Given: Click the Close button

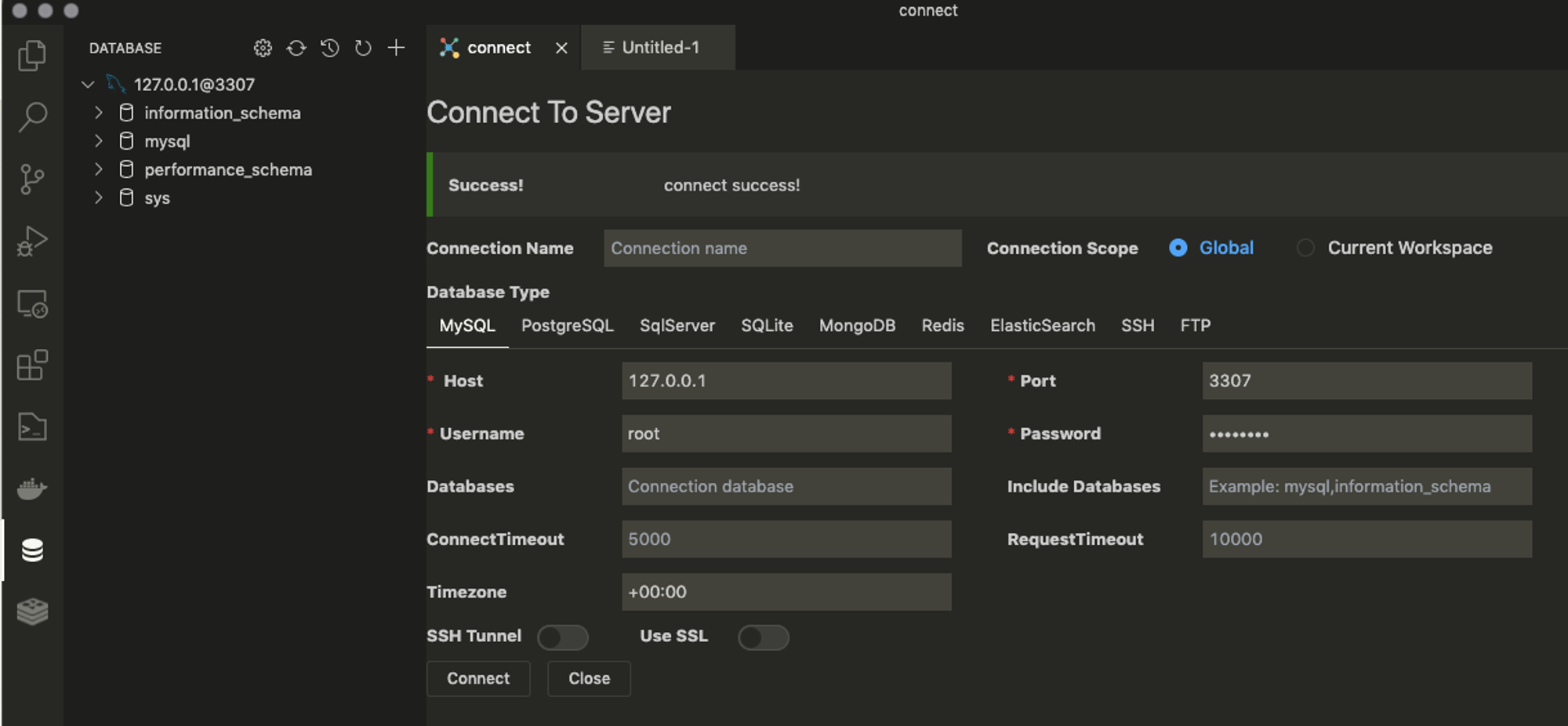Looking at the screenshot, I should pyautogui.click(x=590, y=679).
